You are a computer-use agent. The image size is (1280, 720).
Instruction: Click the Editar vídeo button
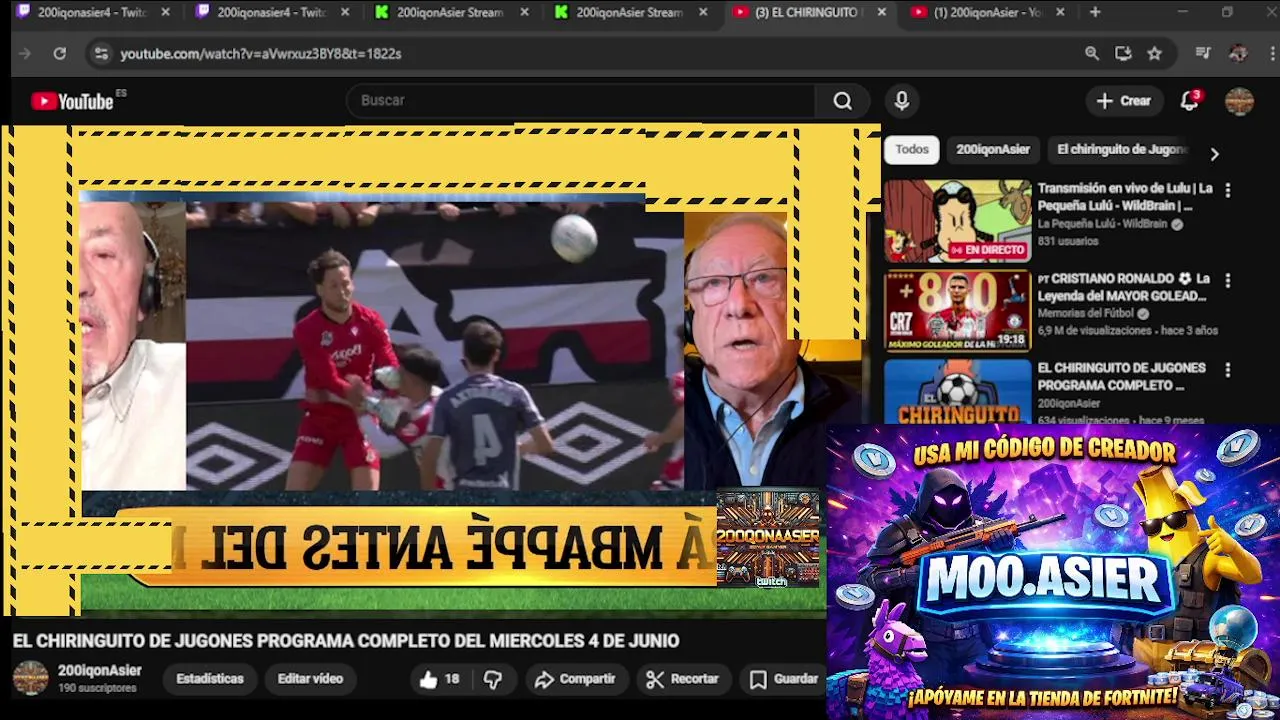tap(310, 679)
